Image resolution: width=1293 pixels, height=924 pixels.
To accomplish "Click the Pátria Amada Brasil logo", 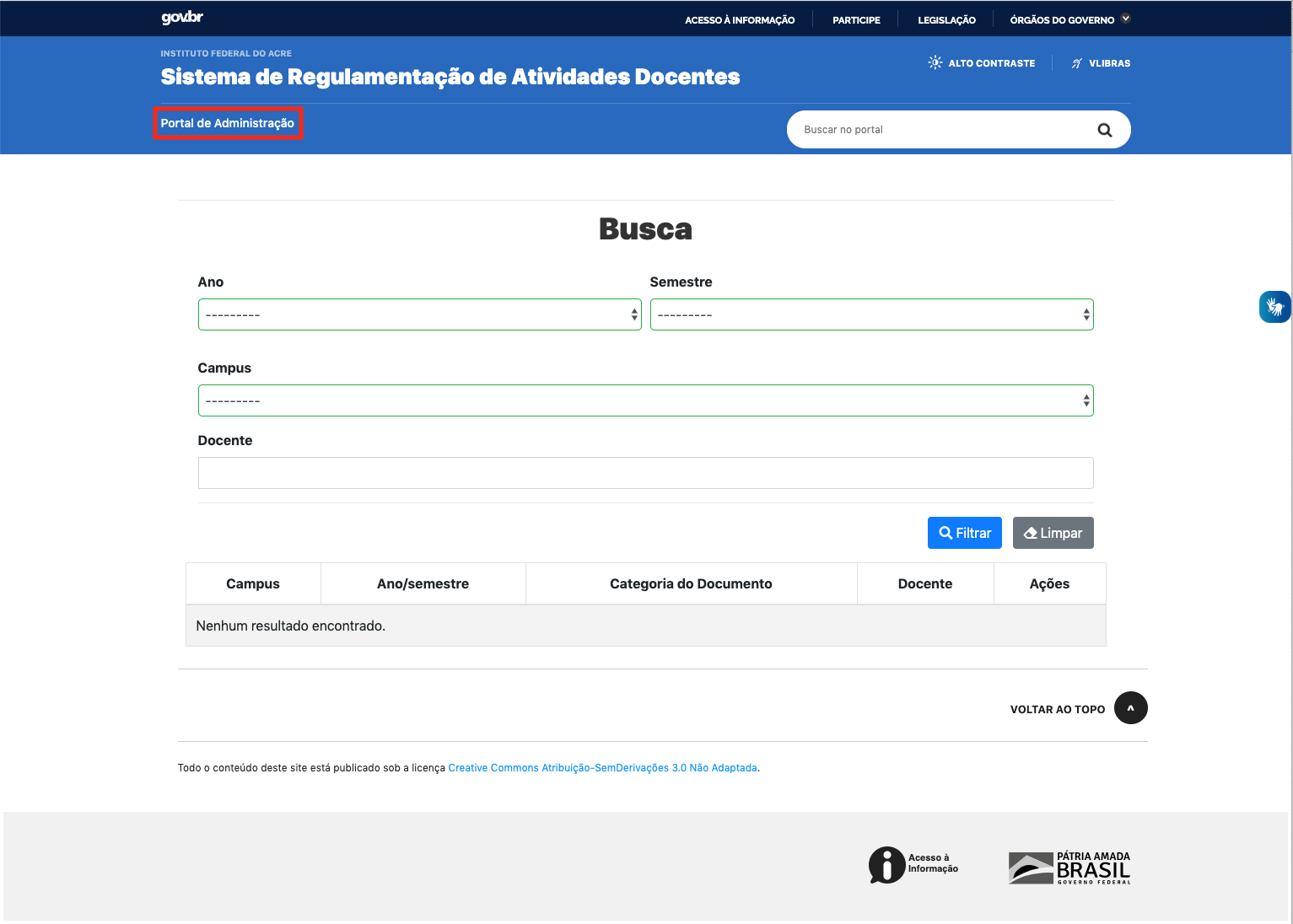I will tap(1069, 867).
